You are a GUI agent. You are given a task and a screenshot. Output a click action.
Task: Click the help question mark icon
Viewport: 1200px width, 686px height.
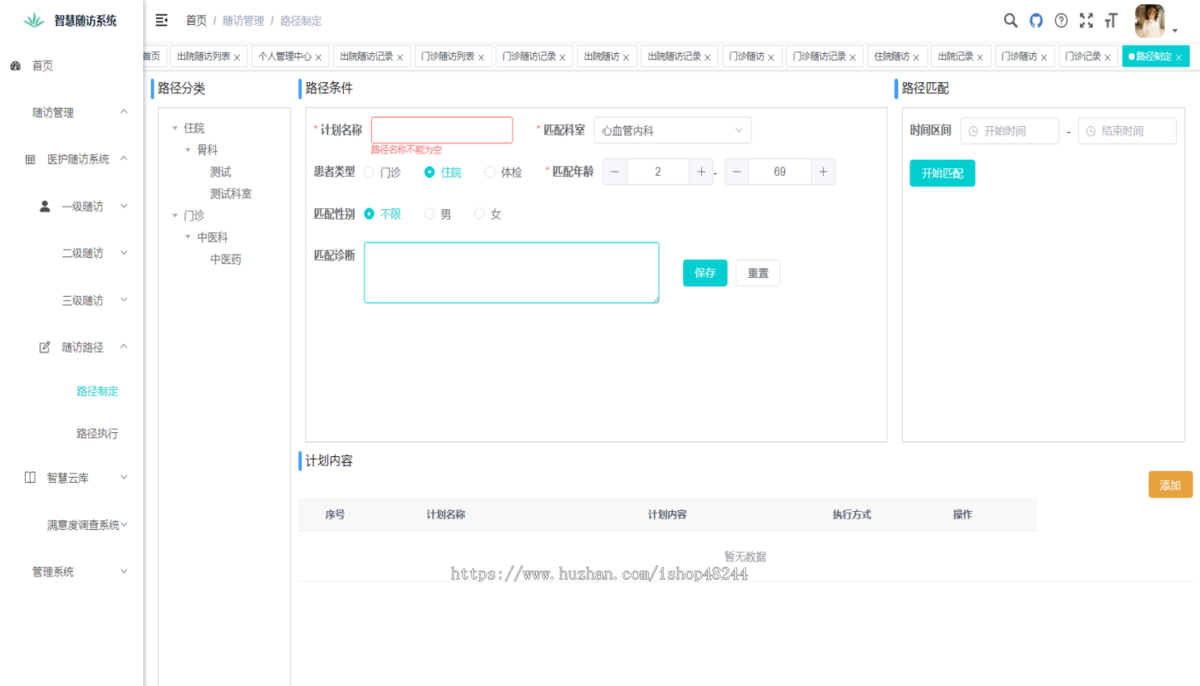1061,20
